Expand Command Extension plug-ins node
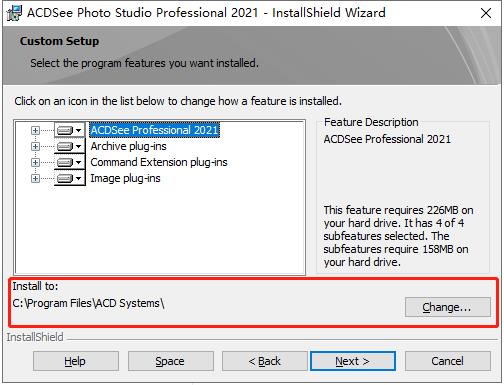The image size is (504, 385). 35,162
